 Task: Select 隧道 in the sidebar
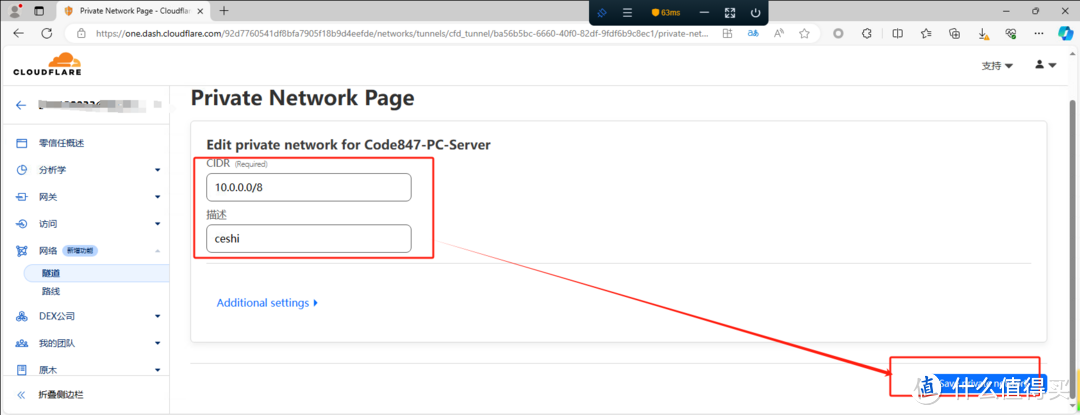tap(96, 273)
